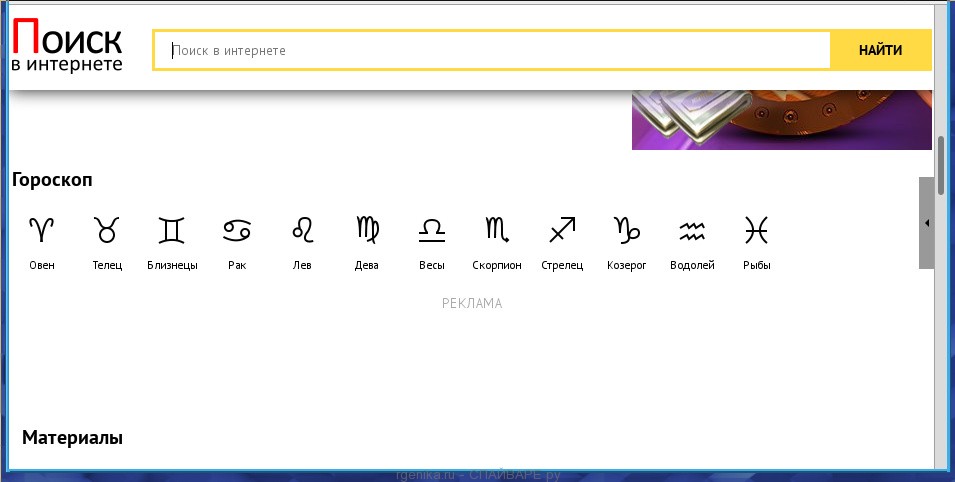
Task: Click the Sagittarius (Стрелец) zodiac icon
Action: (562, 231)
